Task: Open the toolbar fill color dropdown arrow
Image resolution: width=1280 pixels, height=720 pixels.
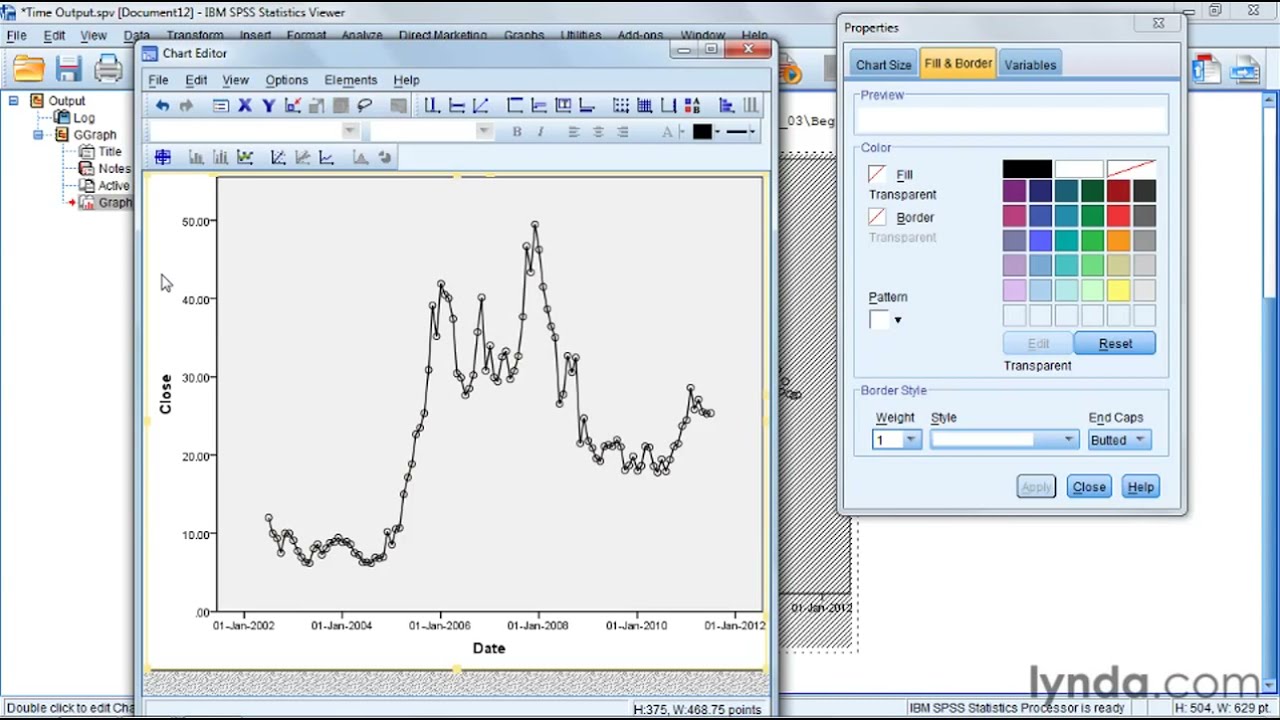Action: tap(717, 132)
